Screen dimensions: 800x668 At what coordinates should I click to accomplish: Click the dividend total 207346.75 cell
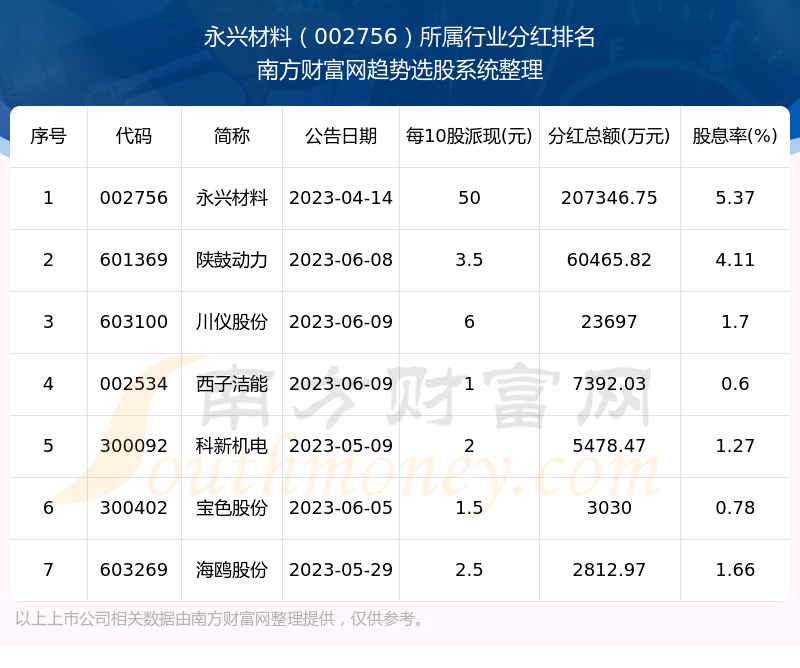coord(609,198)
